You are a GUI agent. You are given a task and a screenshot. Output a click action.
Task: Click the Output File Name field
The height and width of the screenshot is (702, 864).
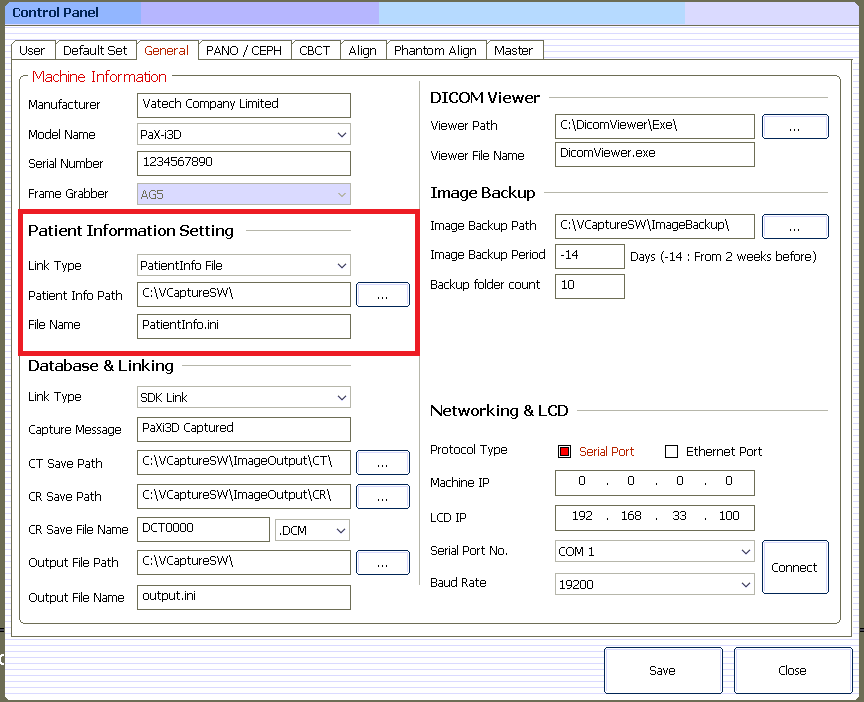[x=244, y=597]
